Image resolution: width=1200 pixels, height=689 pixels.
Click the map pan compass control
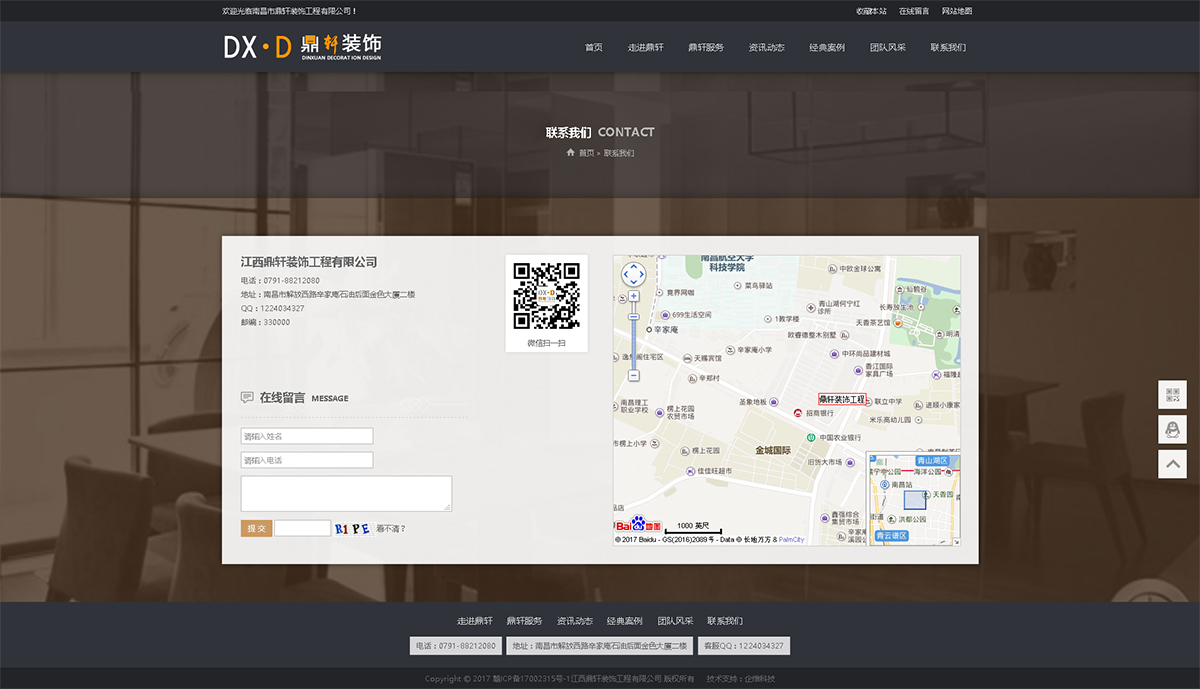point(633,274)
